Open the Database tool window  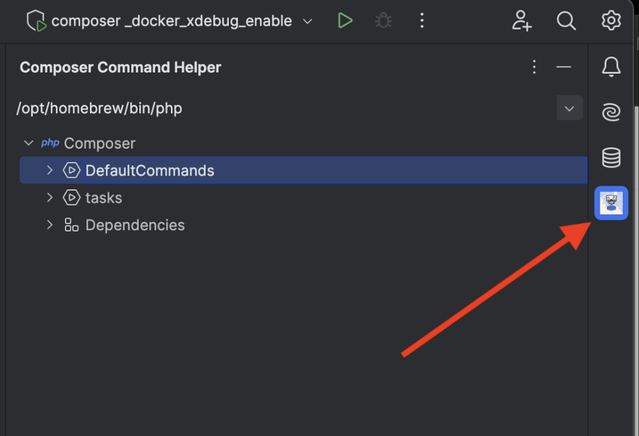(x=611, y=157)
